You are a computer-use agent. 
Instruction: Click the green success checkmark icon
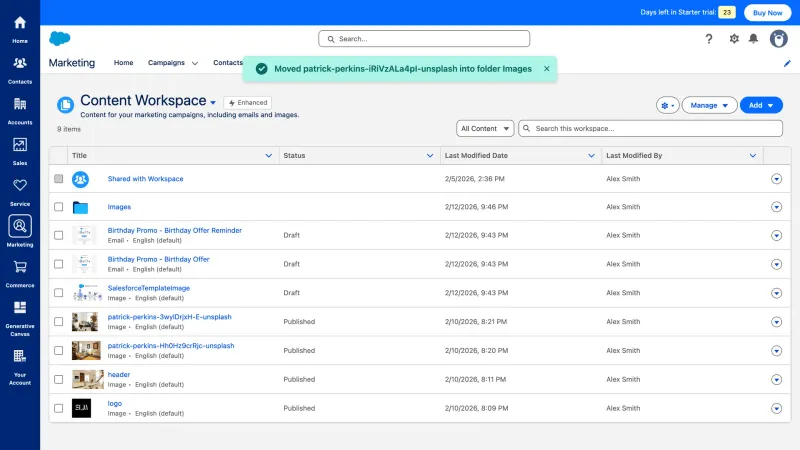tap(262, 69)
